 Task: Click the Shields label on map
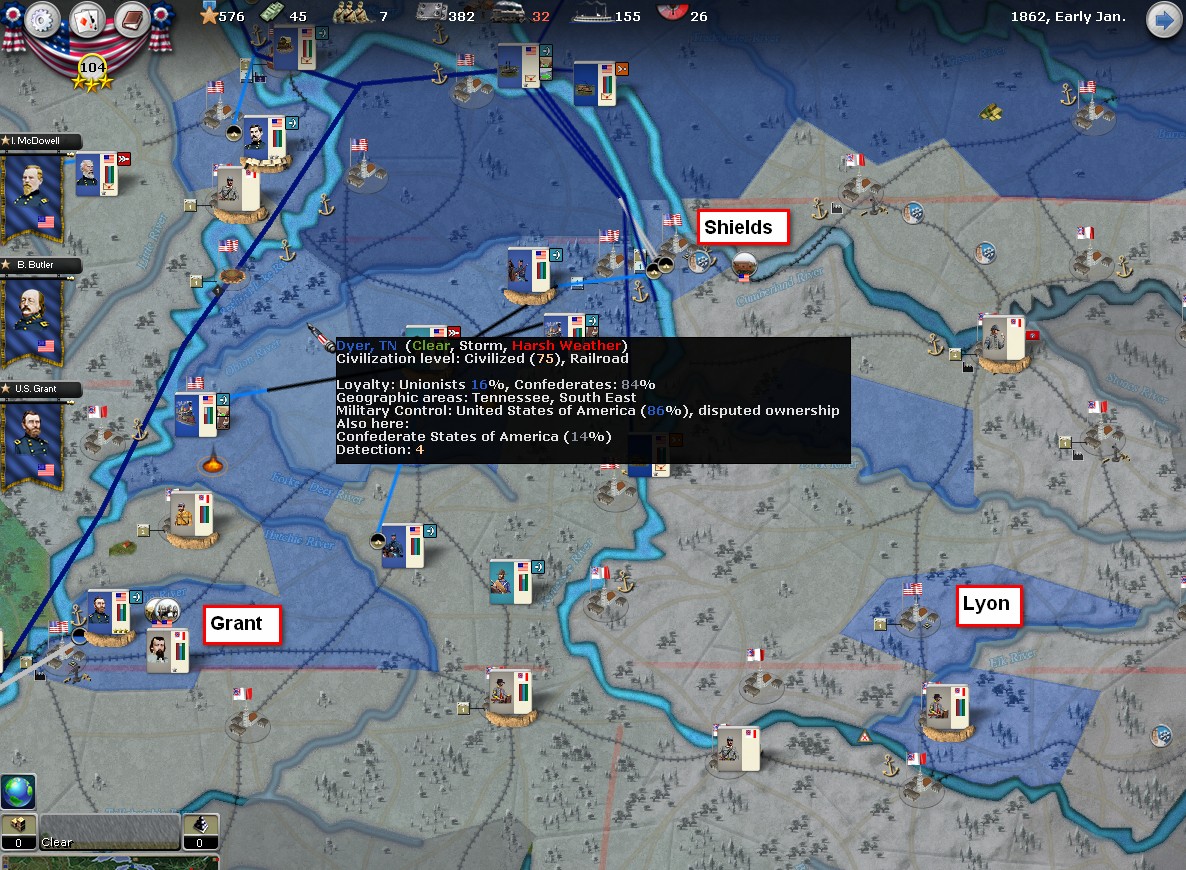[738, 227]
